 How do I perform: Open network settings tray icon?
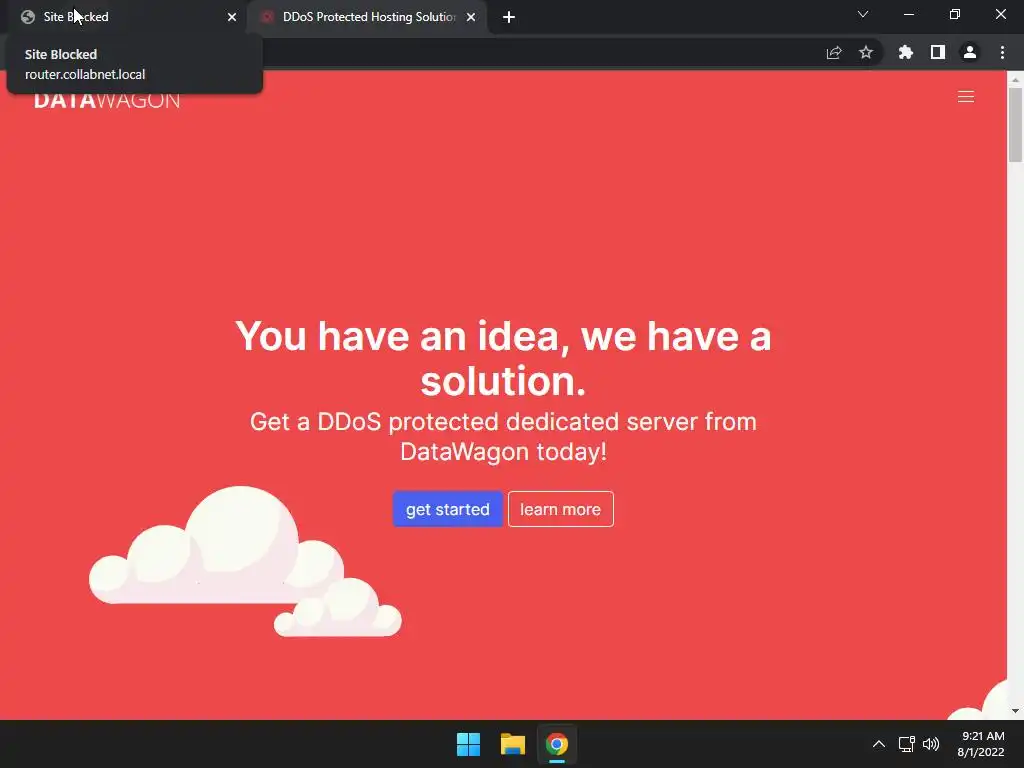point(906,744)
